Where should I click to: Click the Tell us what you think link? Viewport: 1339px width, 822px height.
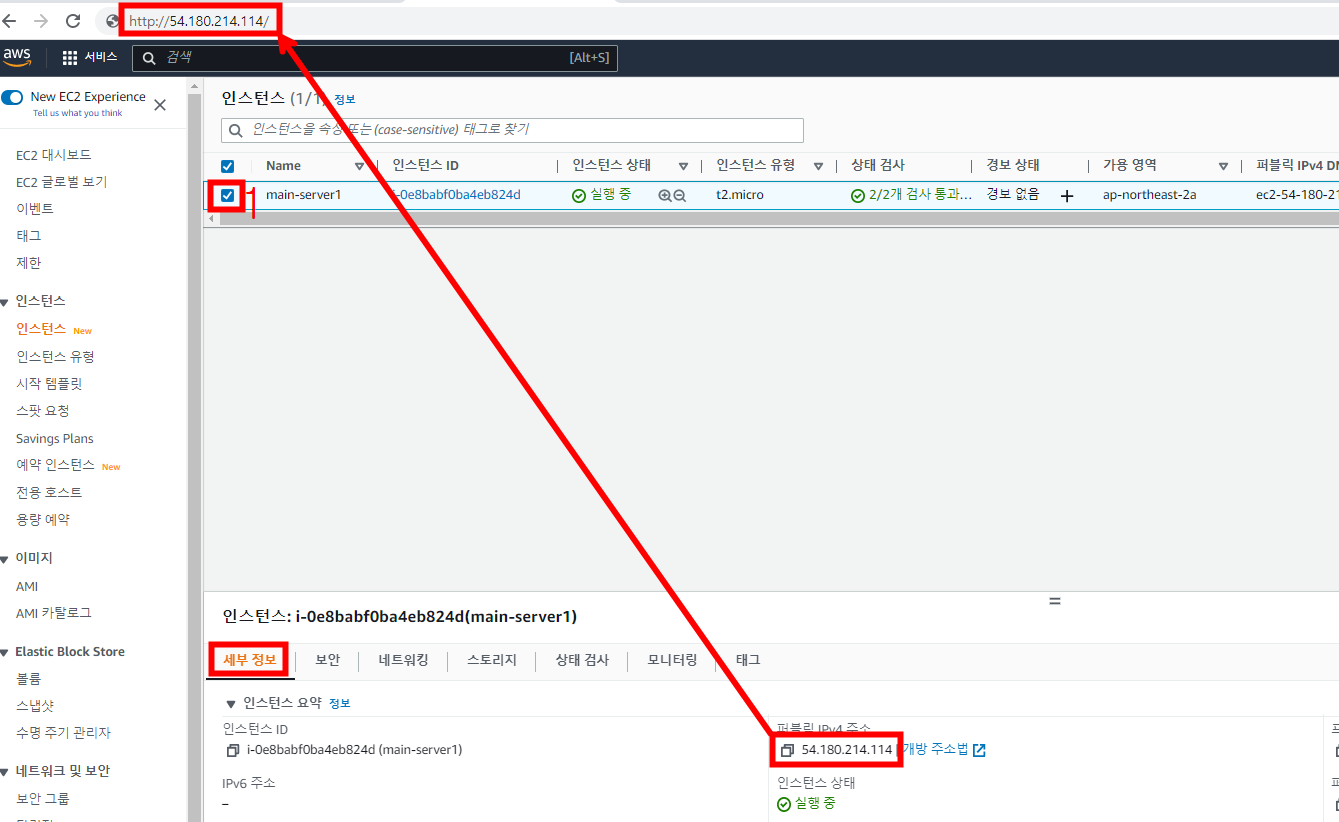(x=78, y=113)
